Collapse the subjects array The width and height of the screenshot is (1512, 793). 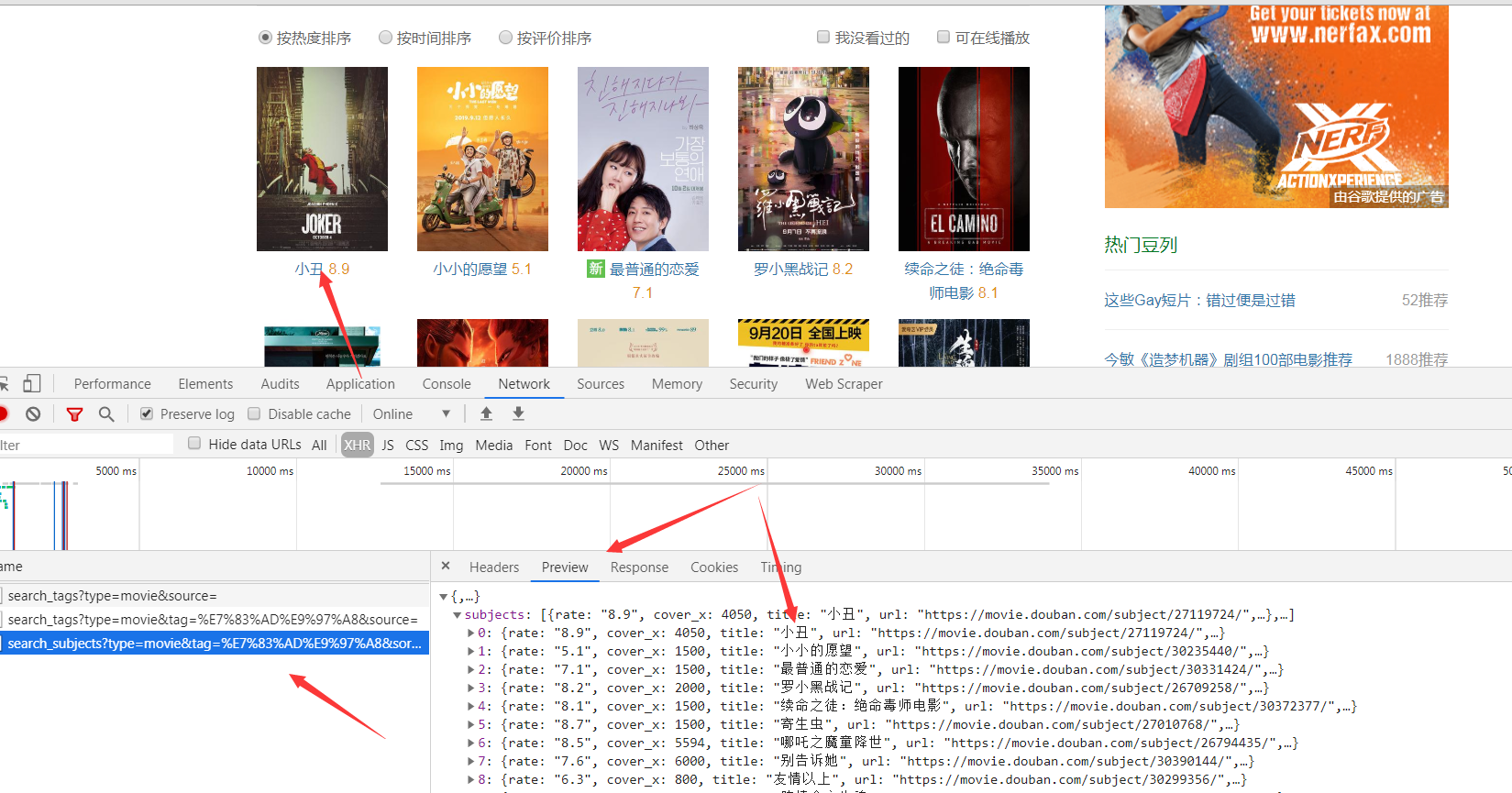(x=458, y=615)
